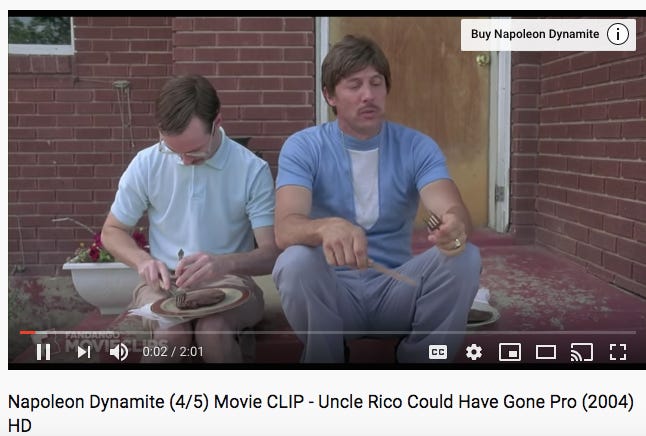This screenshot has height=436, width=646.
Task: Enter full screen mode
Action: tap(618, 352)
